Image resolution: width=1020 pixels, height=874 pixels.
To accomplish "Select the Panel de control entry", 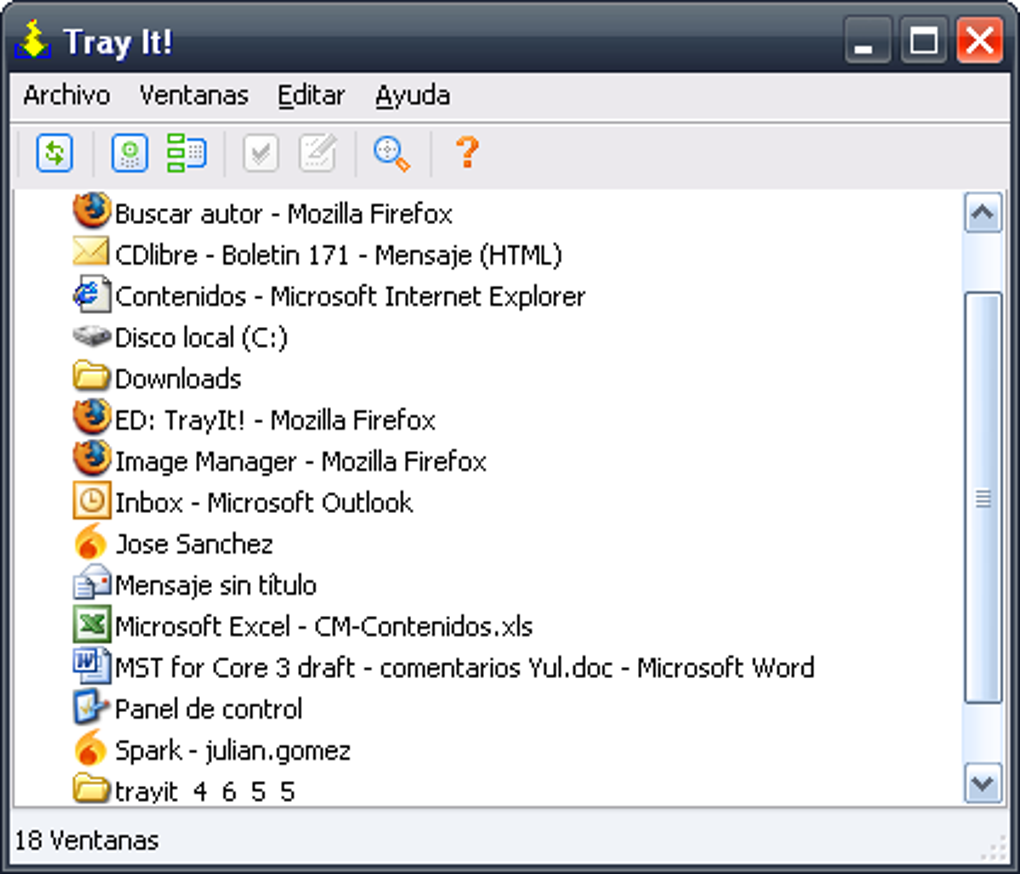I will (208, 709).
